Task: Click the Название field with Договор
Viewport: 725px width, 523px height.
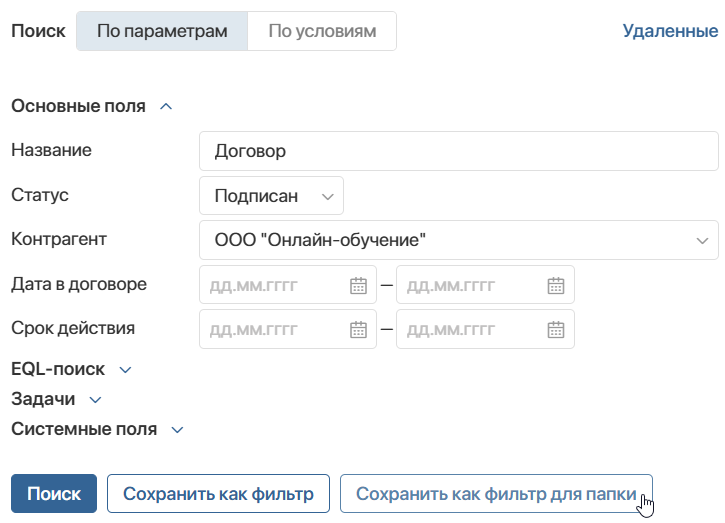Action: pyautogui.click(x=459, y=151)
